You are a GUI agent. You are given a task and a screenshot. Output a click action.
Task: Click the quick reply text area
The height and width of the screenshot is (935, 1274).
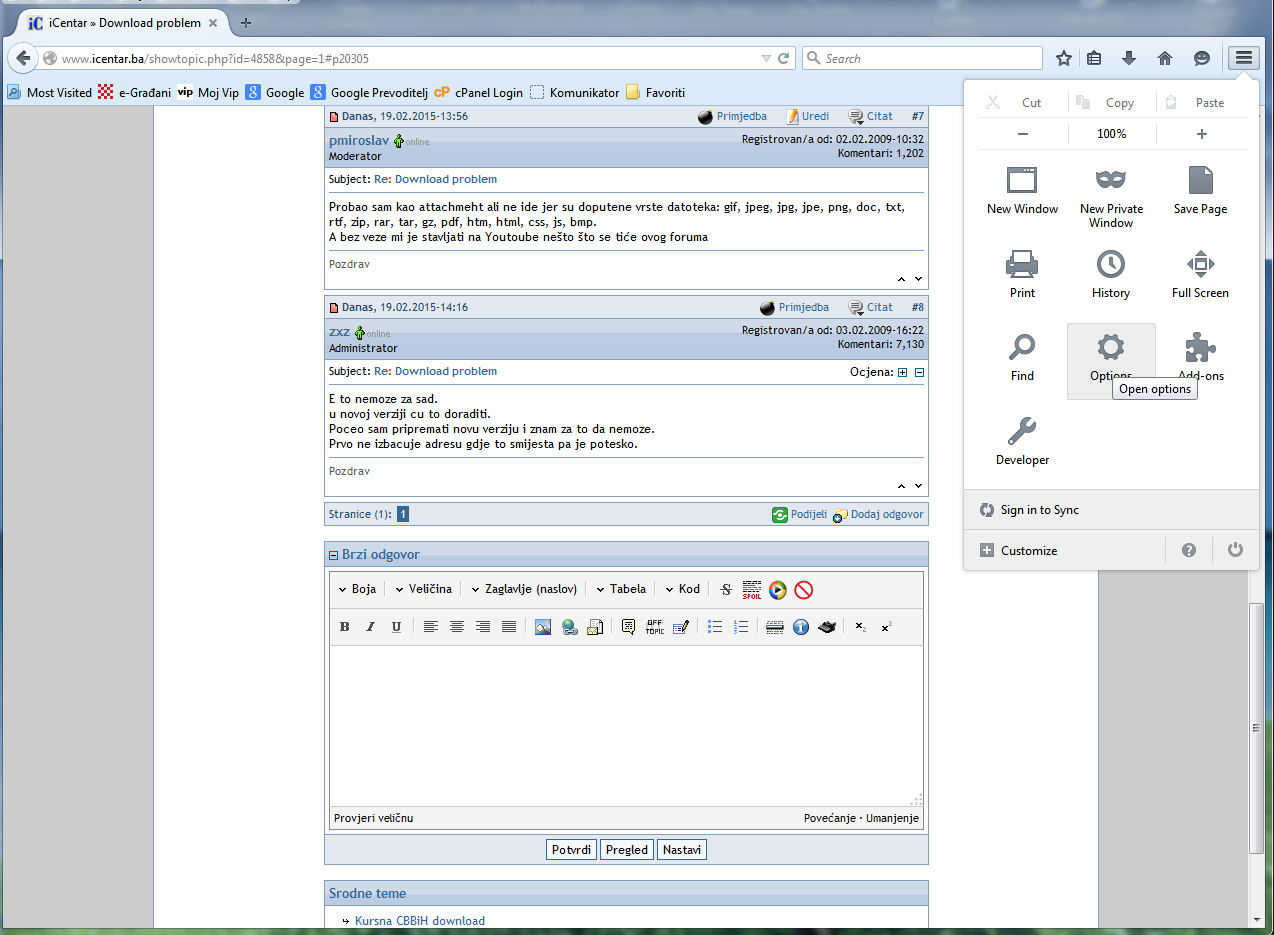(x=626, y=725)
